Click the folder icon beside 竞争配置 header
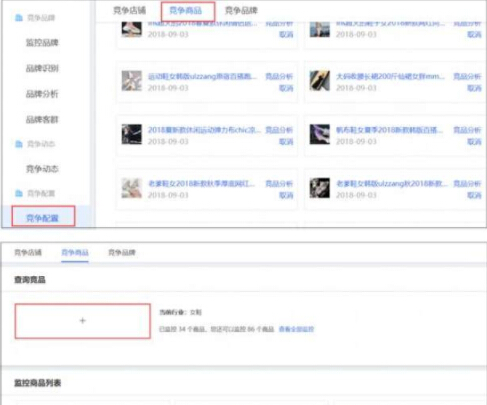The image size is (487, 405). click(x=19, y=193)
